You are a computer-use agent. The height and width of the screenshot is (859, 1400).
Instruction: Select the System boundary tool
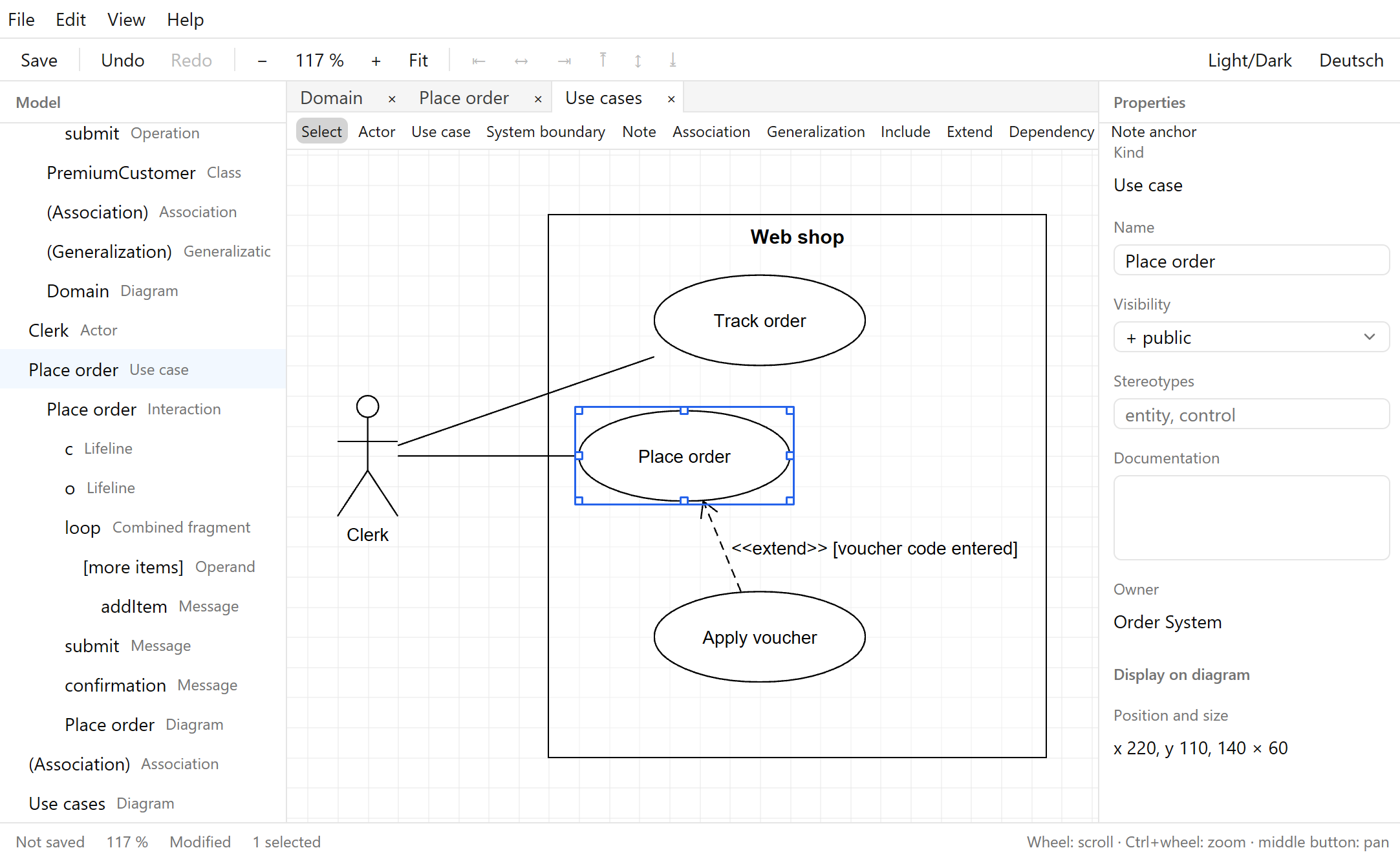pyautogui.click(x=546, y=132)
